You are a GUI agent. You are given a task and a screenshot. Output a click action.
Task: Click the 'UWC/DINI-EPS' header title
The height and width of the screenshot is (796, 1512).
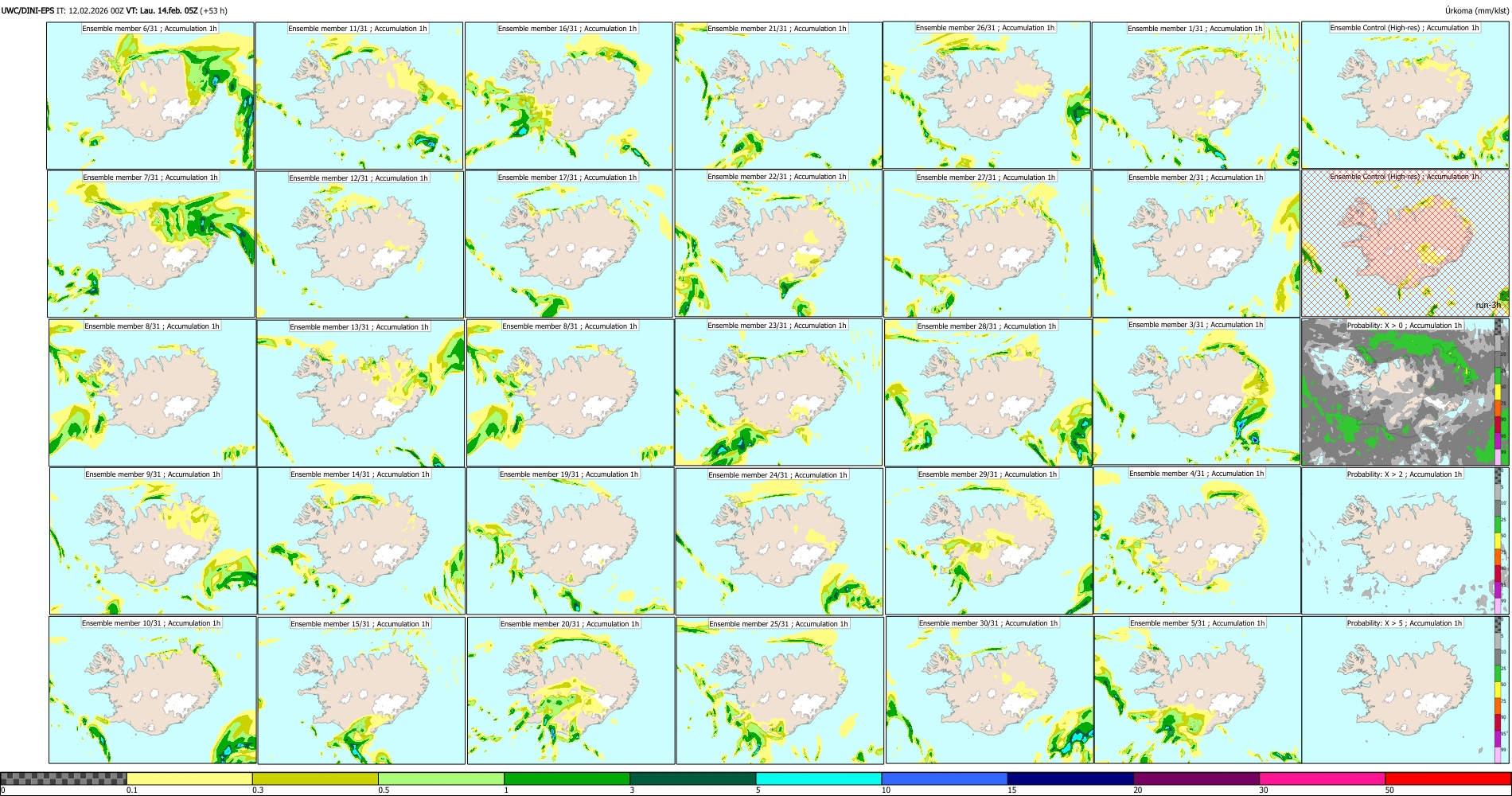28,10
